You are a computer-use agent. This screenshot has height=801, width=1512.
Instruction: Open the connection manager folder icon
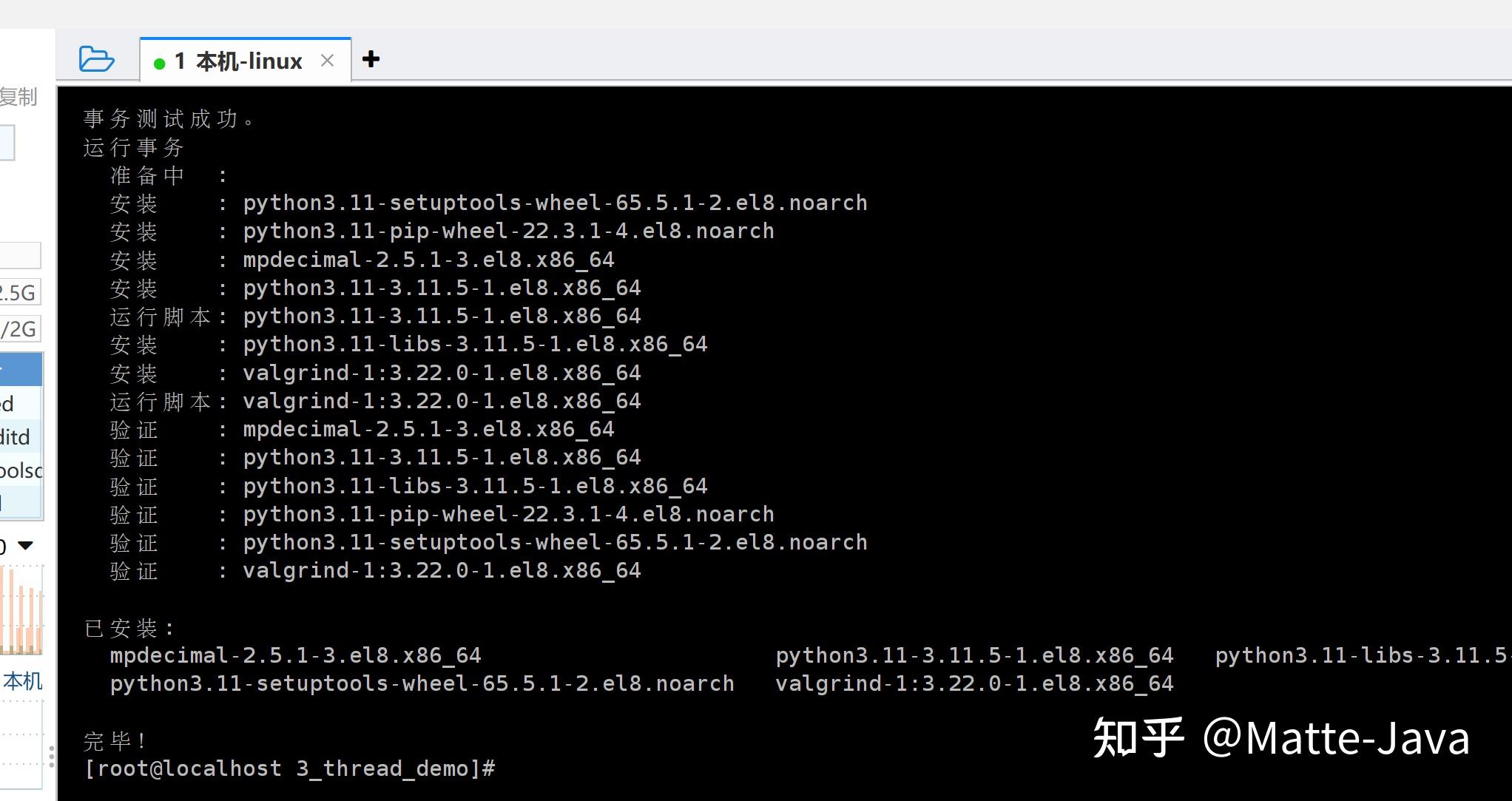97,59
